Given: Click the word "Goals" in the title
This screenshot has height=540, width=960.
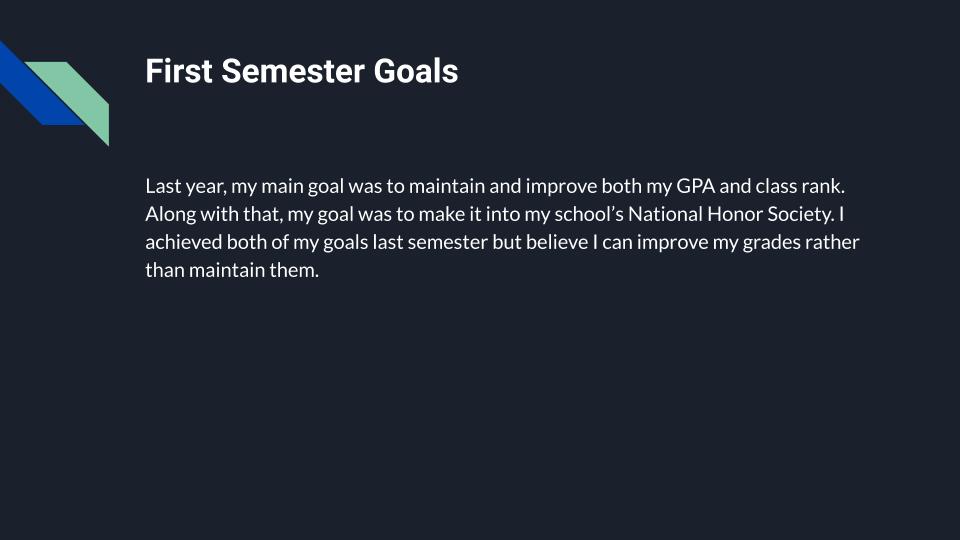Looking at the screenshot, I should [416, 71].
